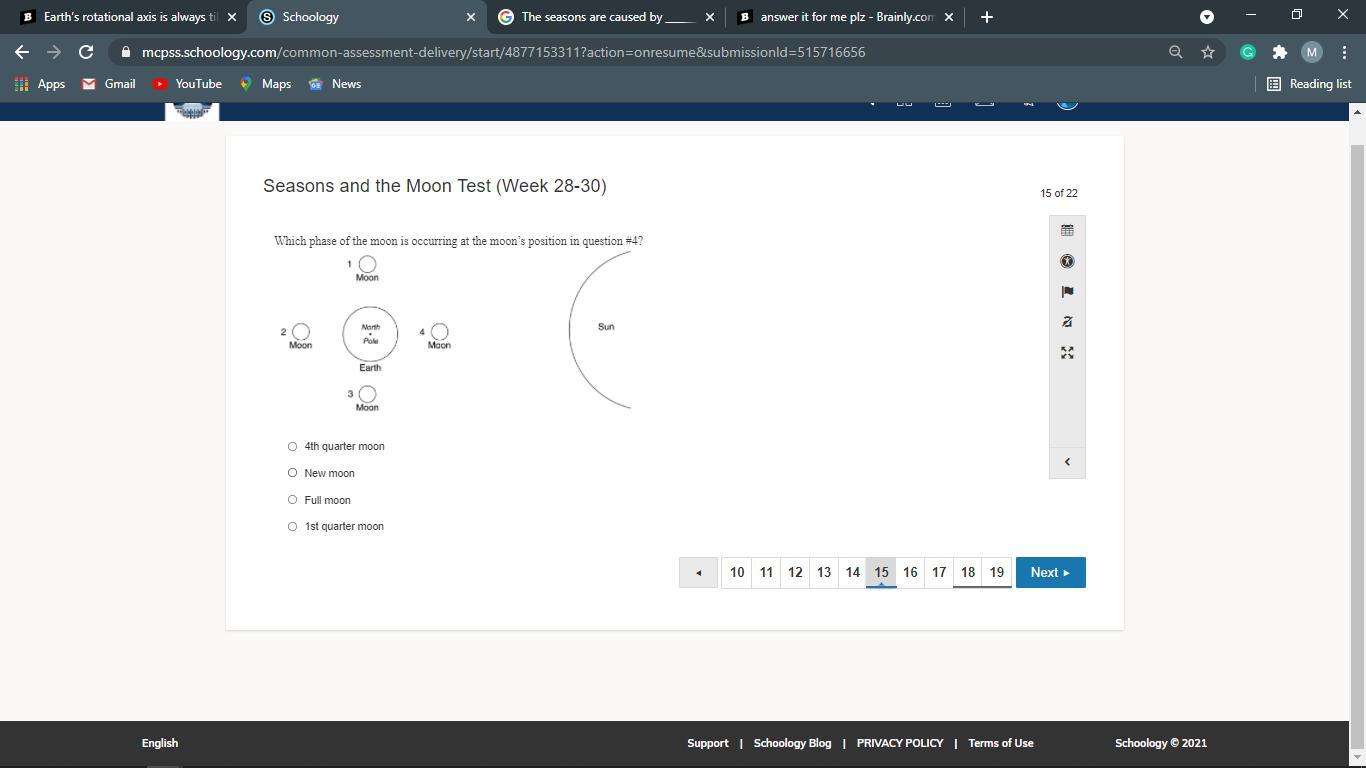The height and width of the screenshot is (768, 1366).
Task: Activate the answer eliminator strikethrough tool
Action: [1067, 322]
